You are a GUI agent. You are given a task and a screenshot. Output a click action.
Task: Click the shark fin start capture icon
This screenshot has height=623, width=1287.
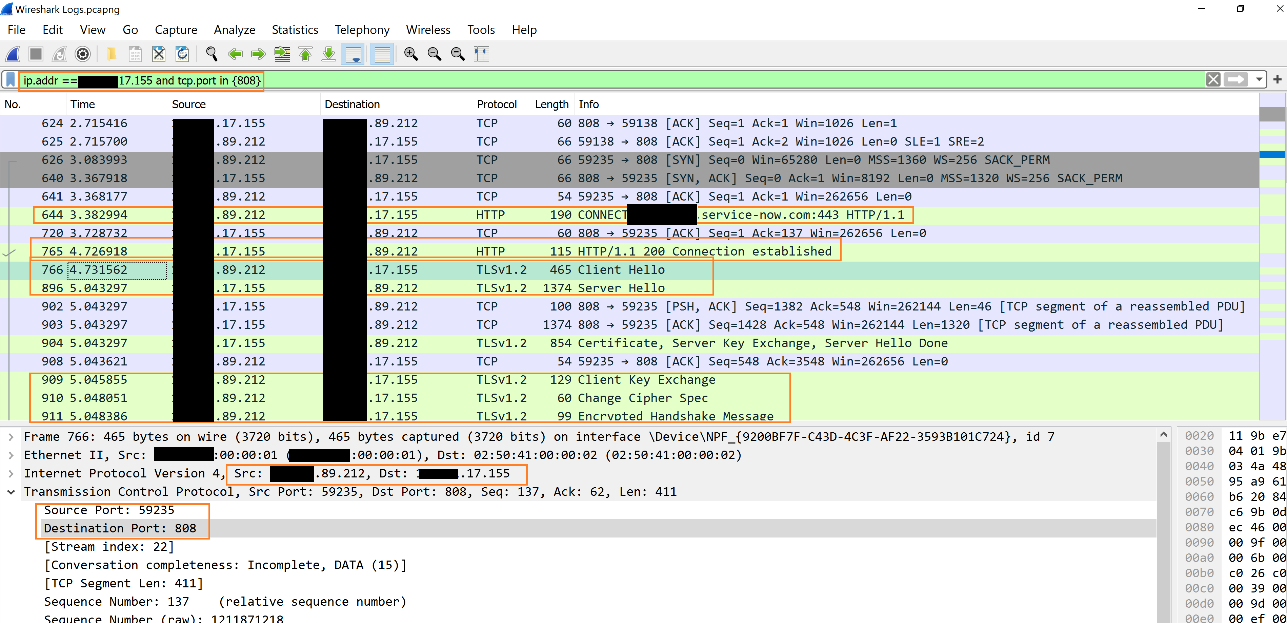[x=13, y=54]
